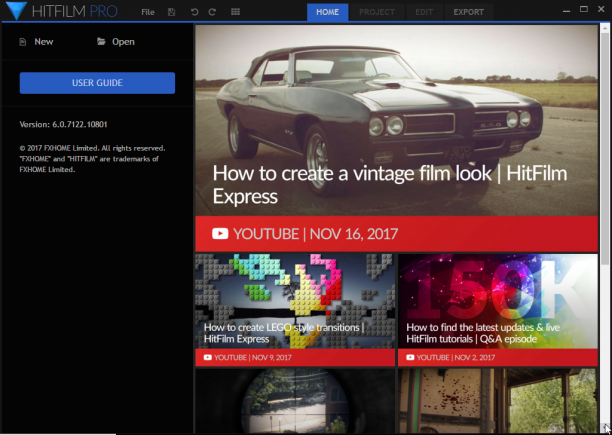The width and height of the screenshot is (612, 435).
Task: Click the YouTube icon for Nov 9, 2017
Action: (208, 357)
